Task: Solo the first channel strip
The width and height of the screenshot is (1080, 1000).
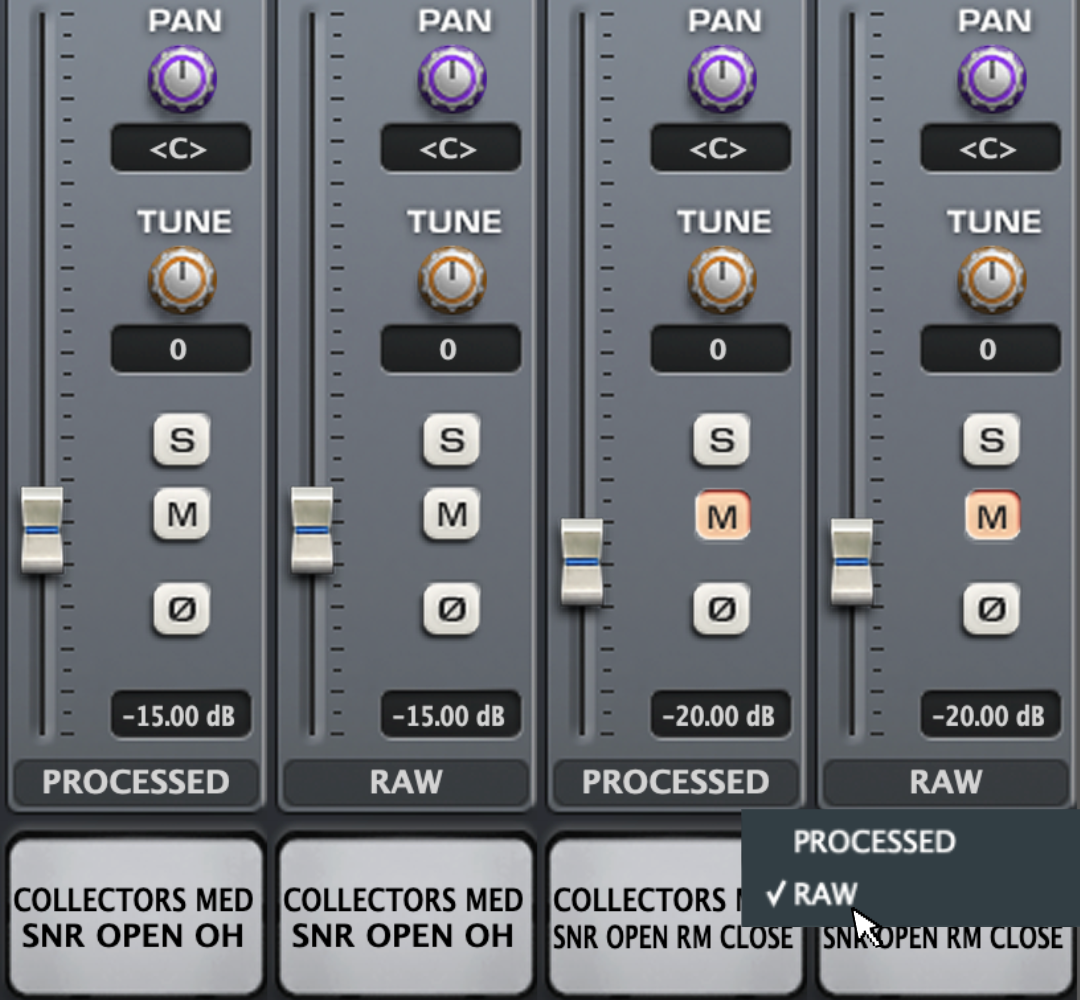Action: click(181, 440)
